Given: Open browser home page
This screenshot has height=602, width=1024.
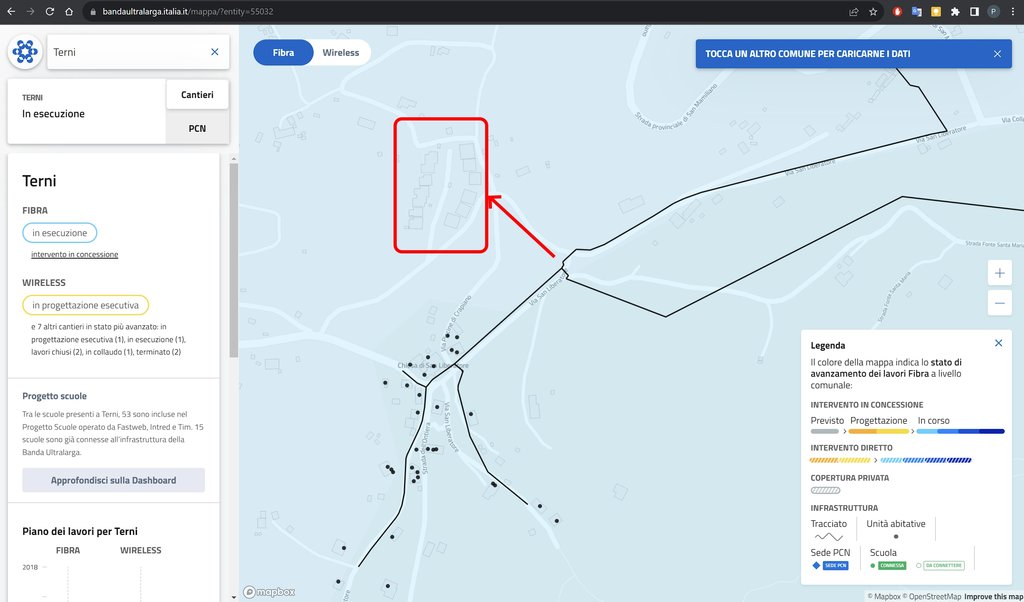Looking at the screenshot, I should [x=68, y=12].
